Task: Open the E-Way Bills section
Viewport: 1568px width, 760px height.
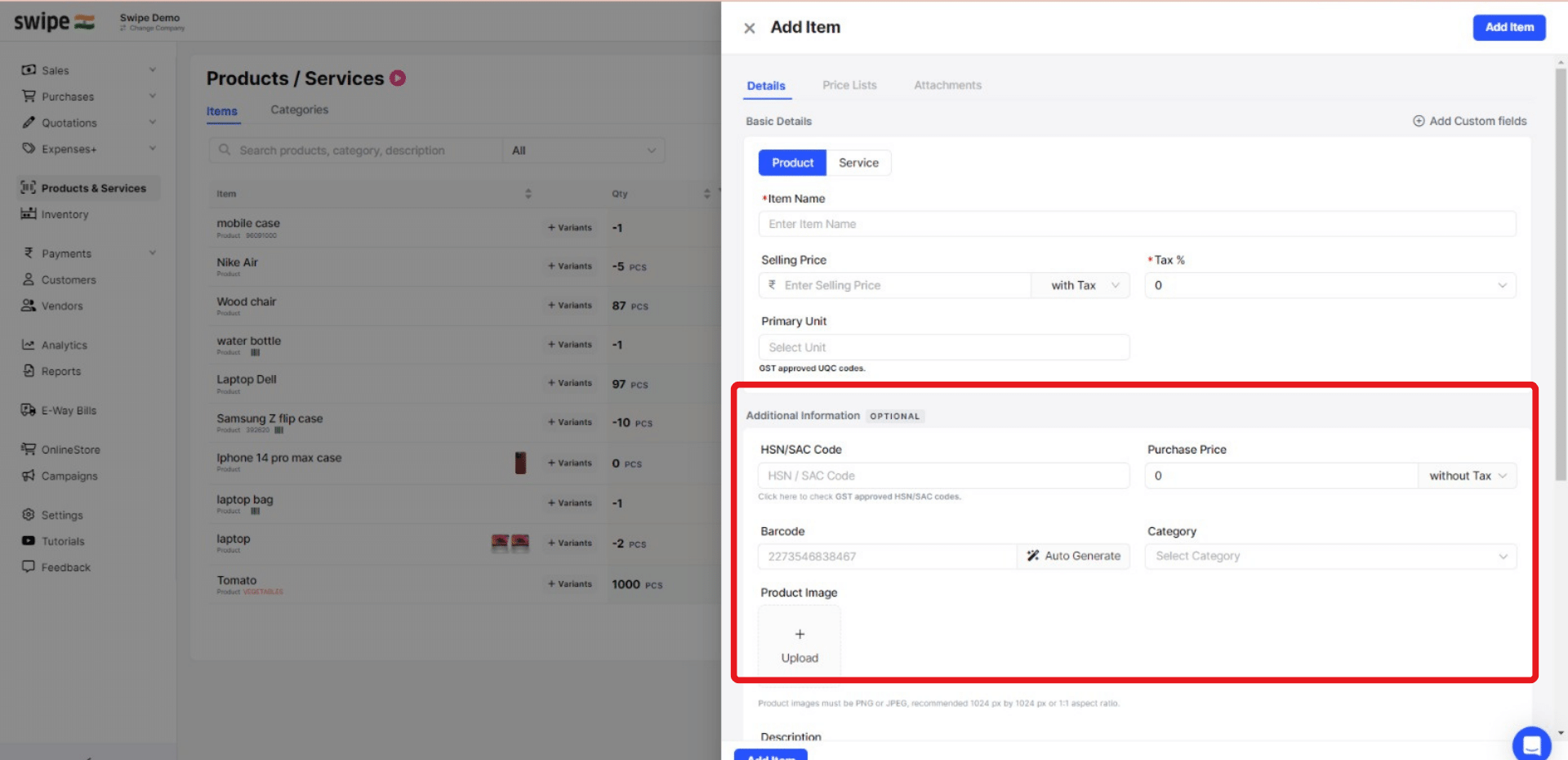Action: [x=69, y=409]
